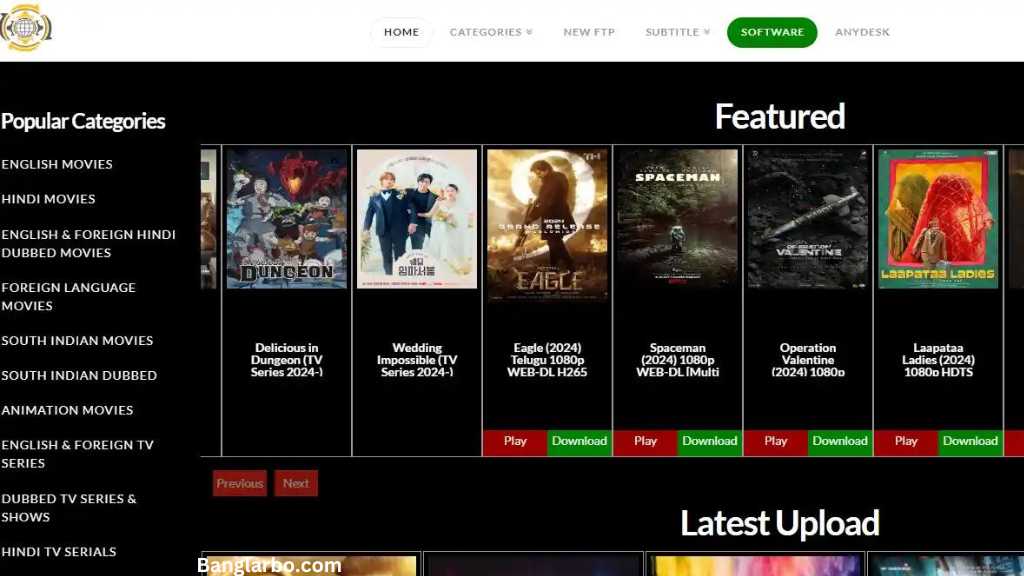Select English & Foreign Hindi Dubbed Movies
Screen dimensions: 1024x576
pyautogui.click(x=88, y=243)
